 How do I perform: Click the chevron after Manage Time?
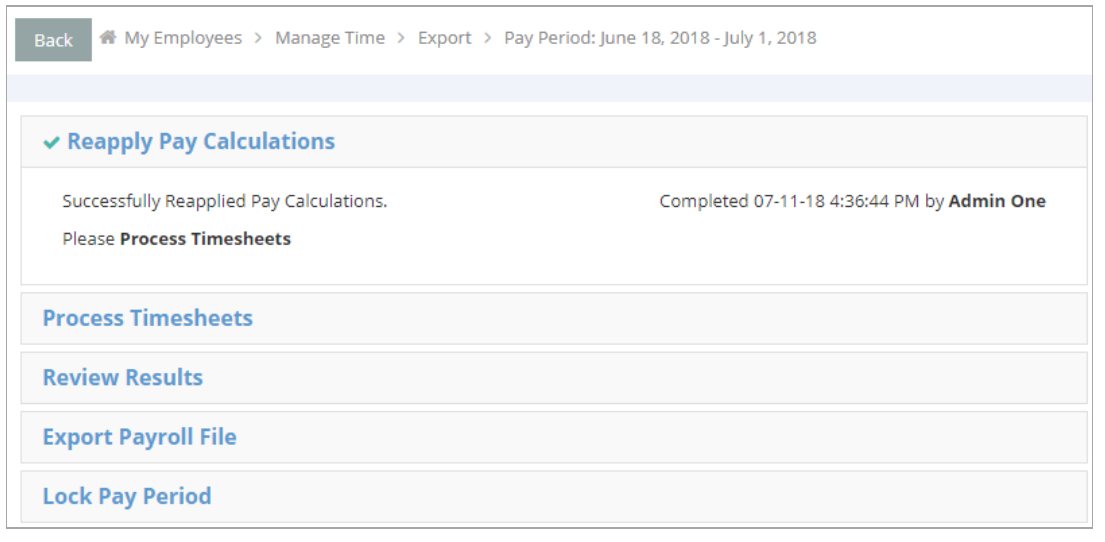402,38
